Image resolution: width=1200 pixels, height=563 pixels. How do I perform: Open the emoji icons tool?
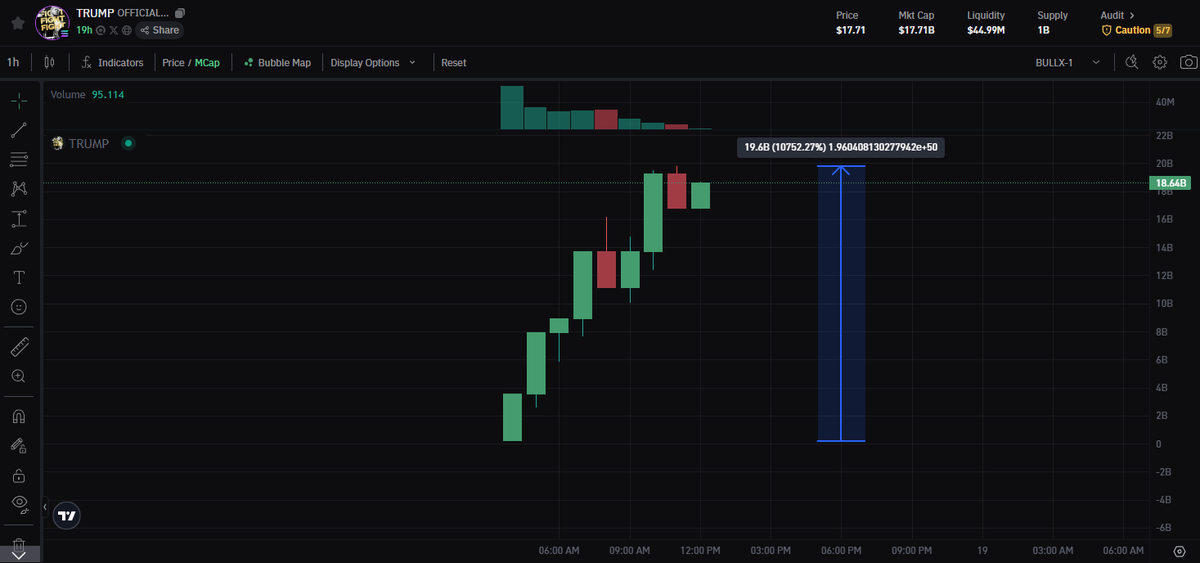19,306
